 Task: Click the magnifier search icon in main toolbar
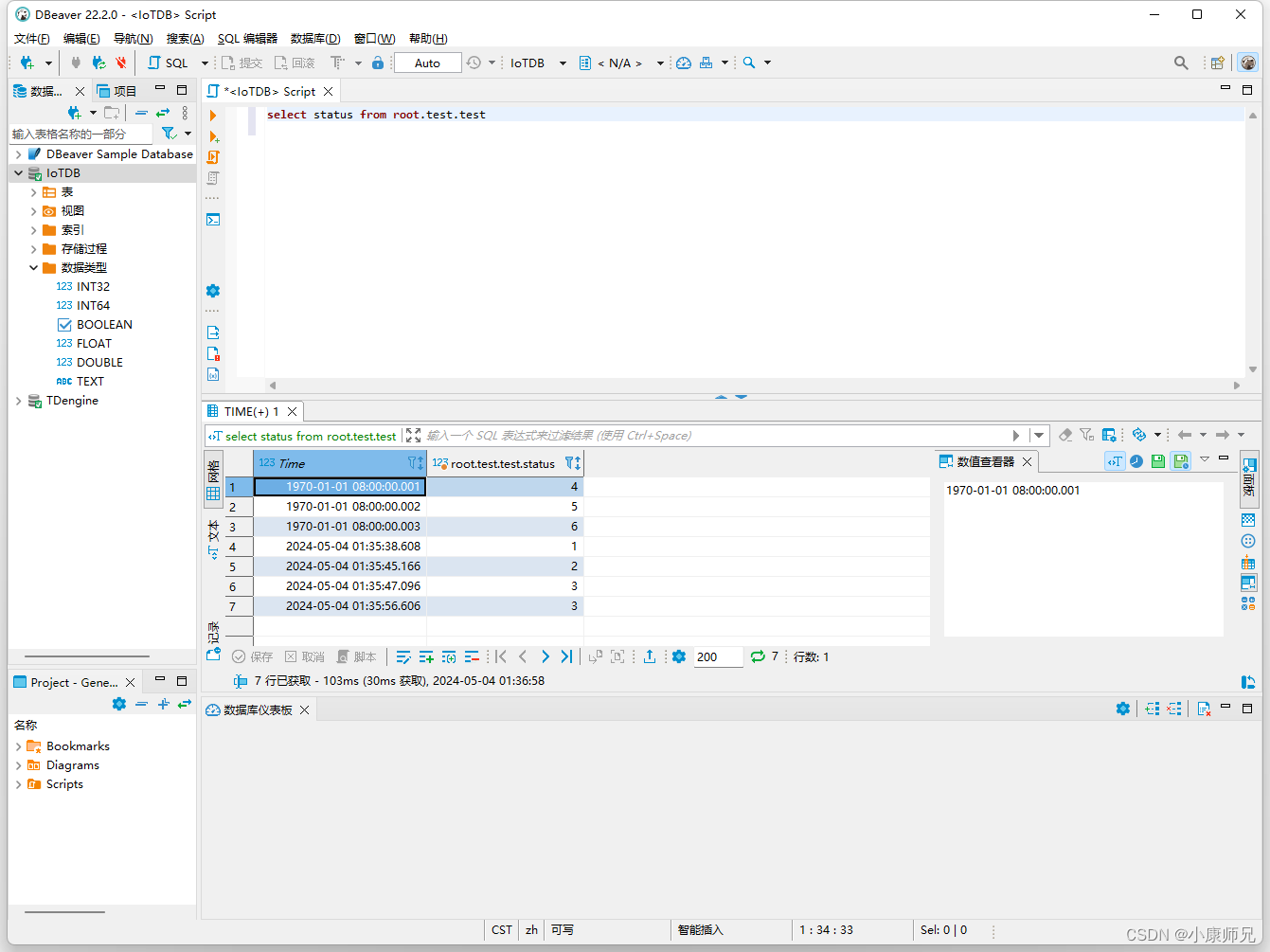(749, 63)
